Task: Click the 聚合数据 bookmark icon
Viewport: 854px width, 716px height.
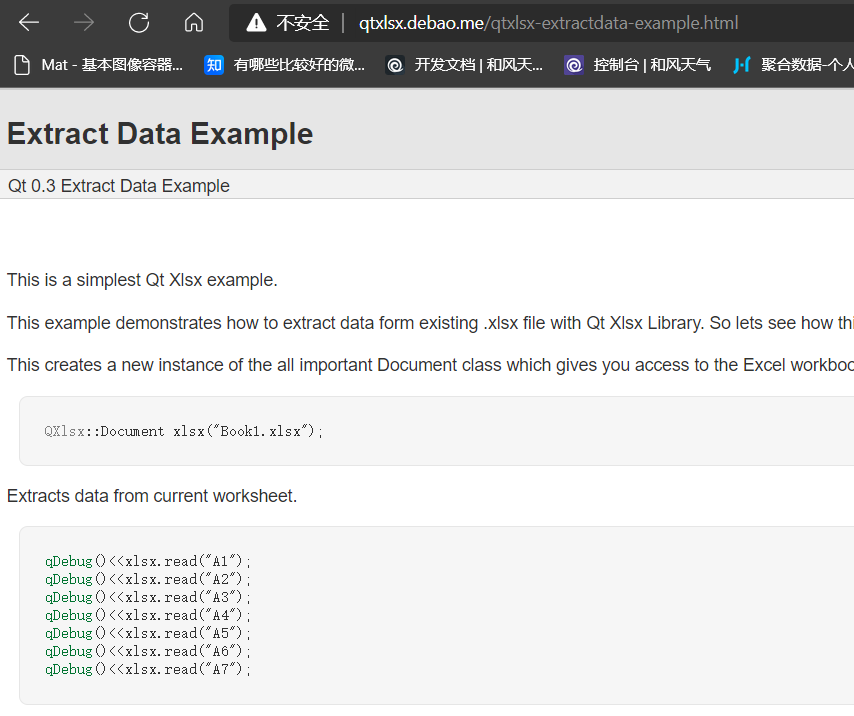Action: (741, 65)
